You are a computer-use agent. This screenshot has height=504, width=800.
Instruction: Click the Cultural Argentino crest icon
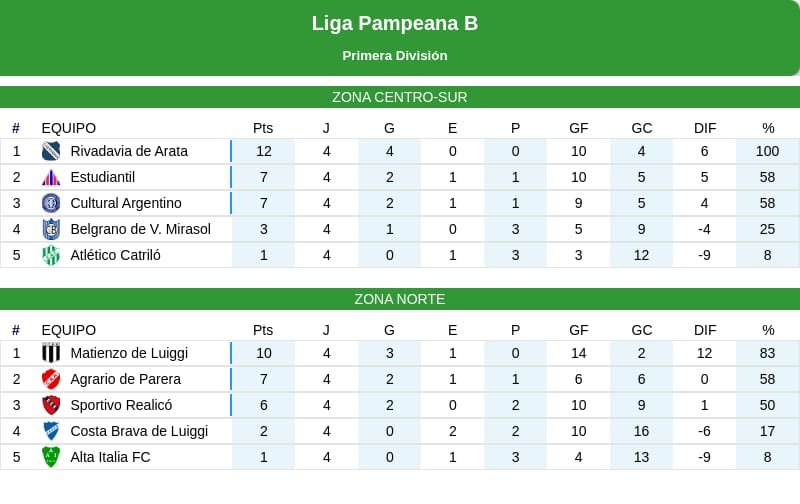[51, 203]
